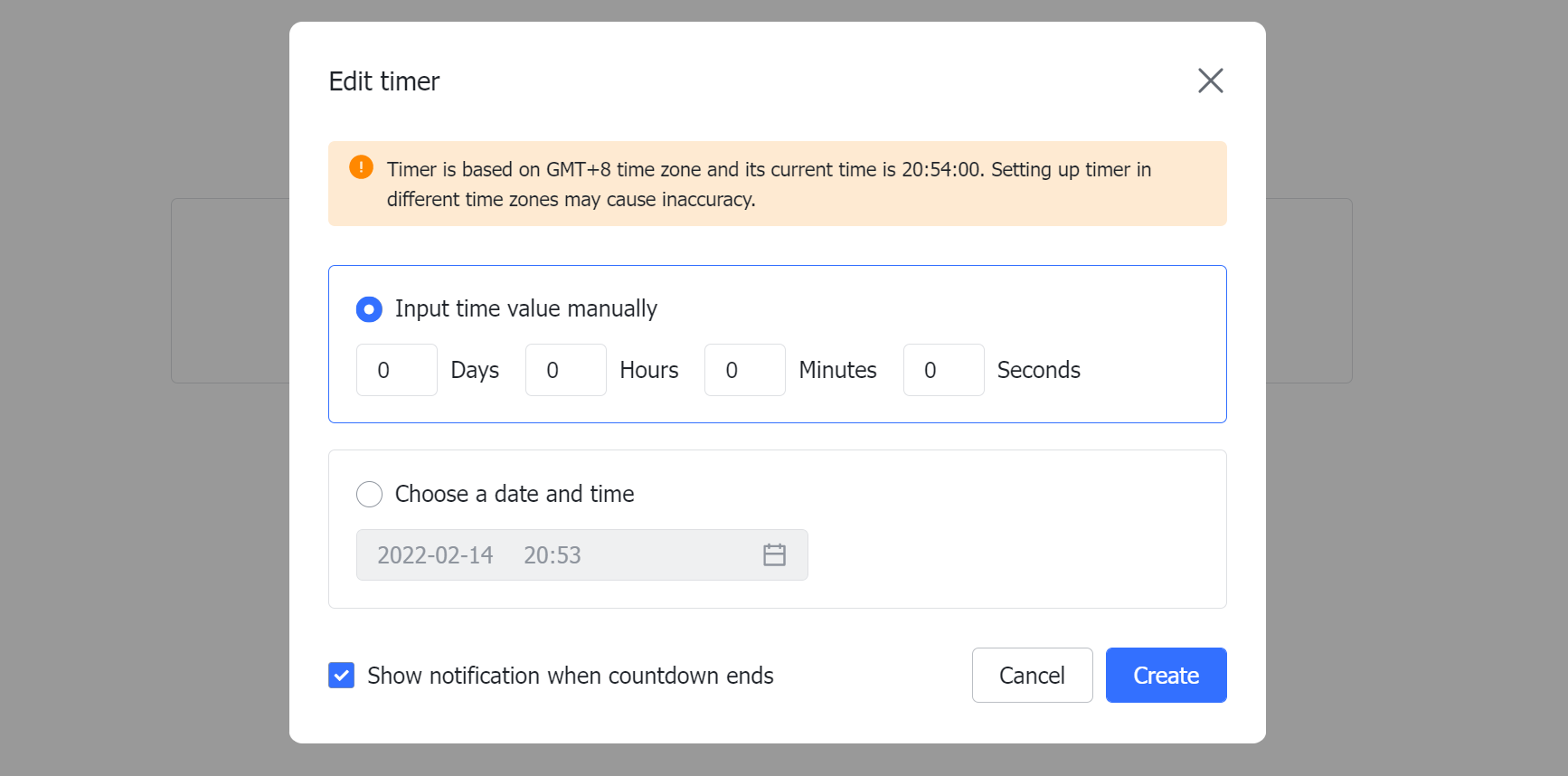Click the Create button
The height and width of the screenshot is (776, 1568).
click(x=1166, y=675)
